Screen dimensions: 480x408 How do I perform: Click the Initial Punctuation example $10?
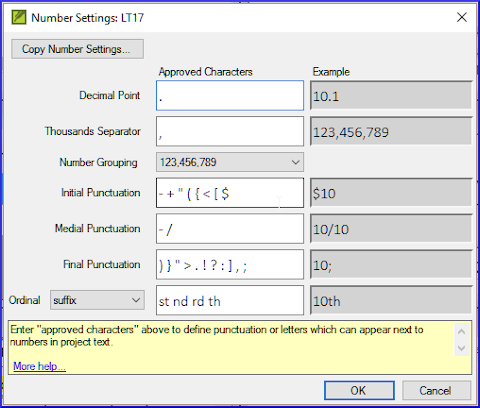tap(391, 193)
